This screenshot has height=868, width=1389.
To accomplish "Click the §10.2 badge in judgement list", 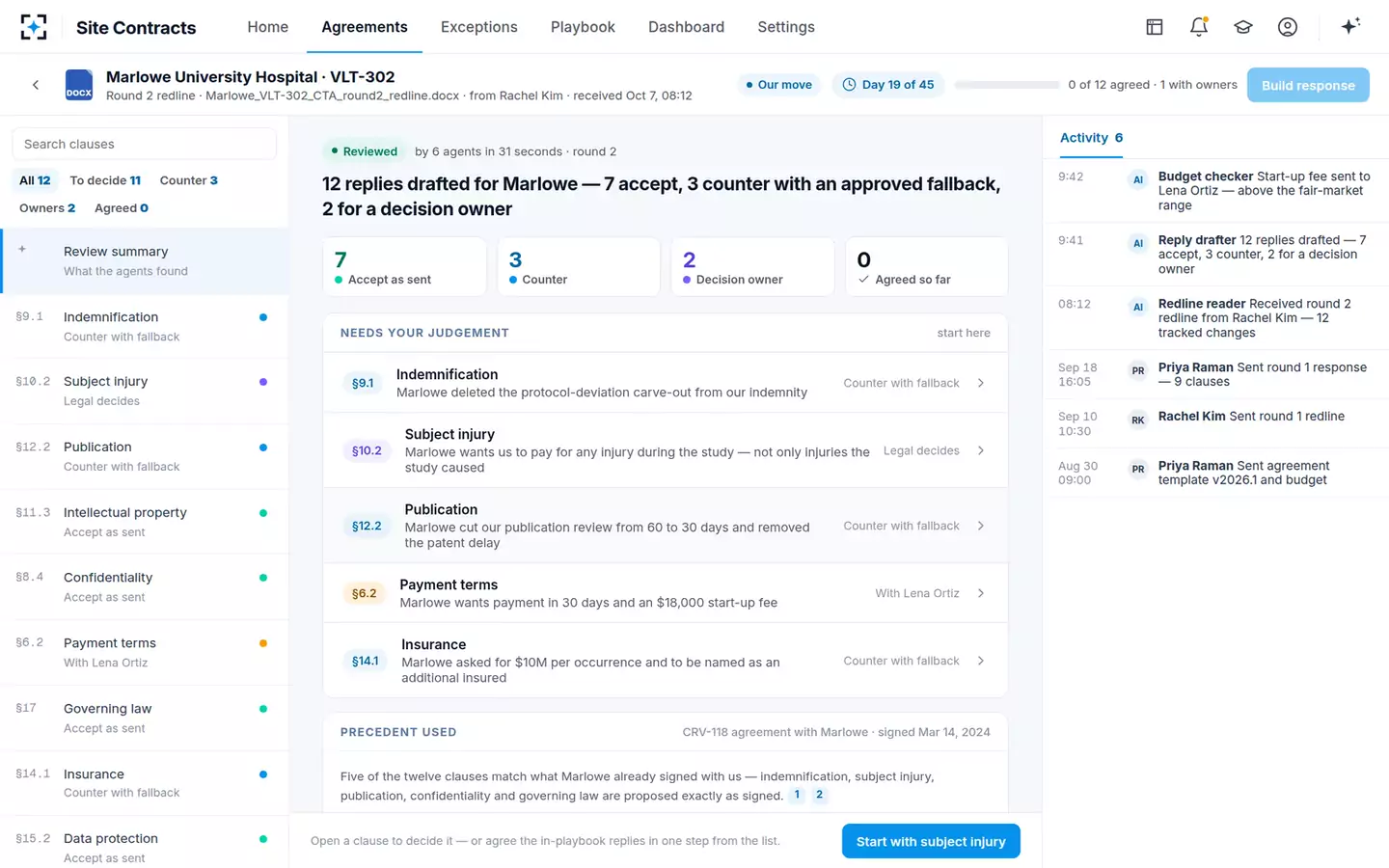I will (367, 450).
